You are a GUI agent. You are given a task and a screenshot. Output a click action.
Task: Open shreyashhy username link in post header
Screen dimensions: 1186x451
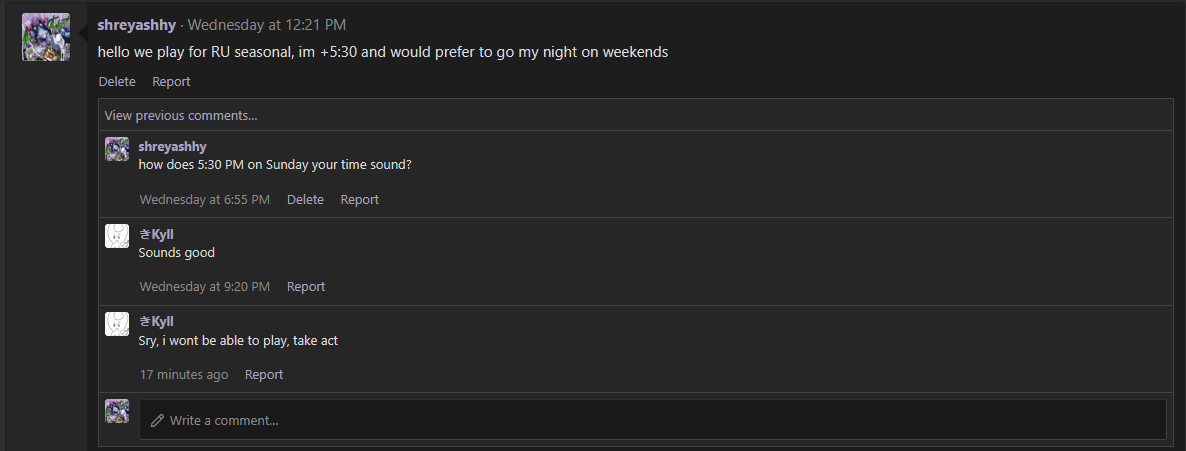point(136,25)
